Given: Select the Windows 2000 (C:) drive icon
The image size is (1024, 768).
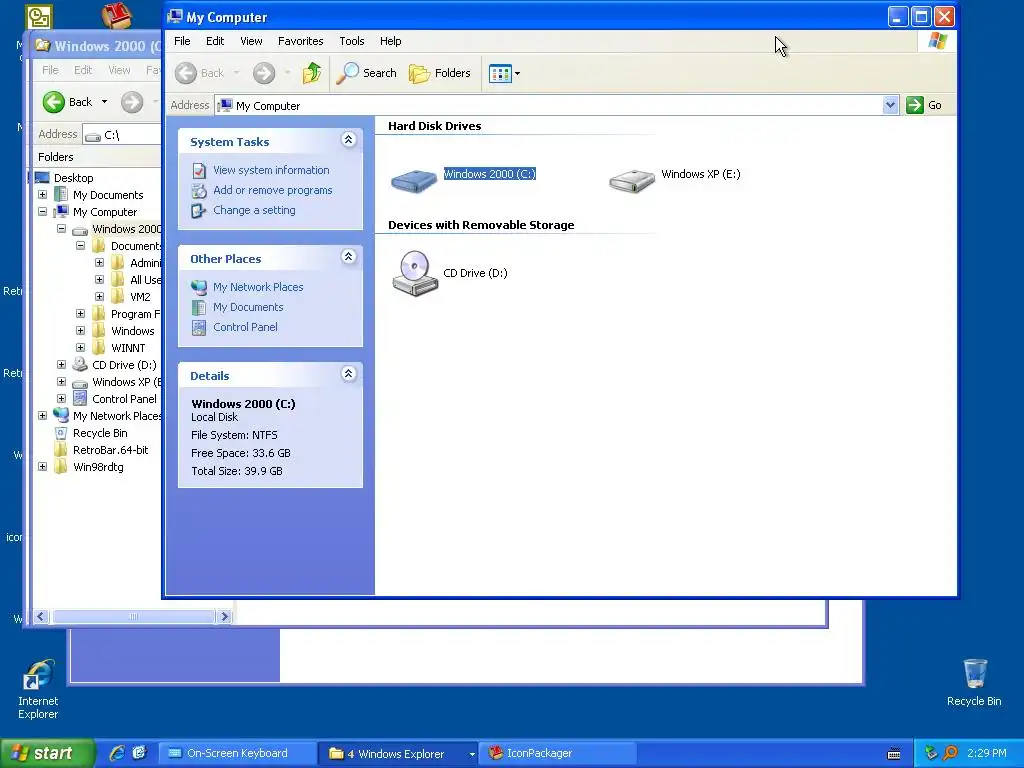Looking at the screenshot, I should coord(413,180).
